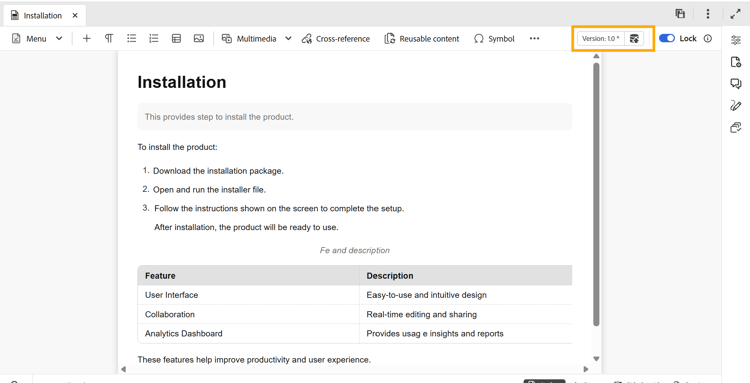Click the info icon beside Lock
The image size is (750, 383).
click(x=708, y=38)
